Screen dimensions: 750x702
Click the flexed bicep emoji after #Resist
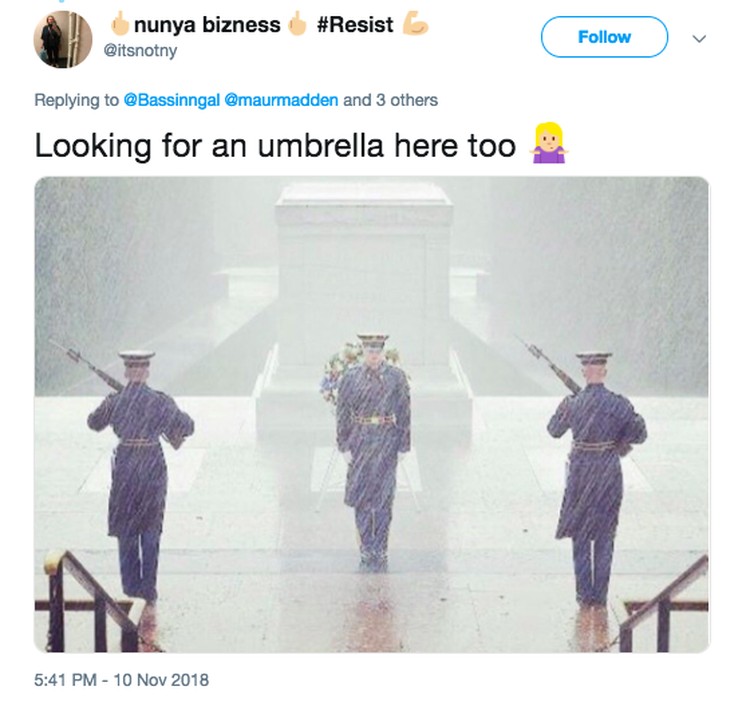click(x=415, y=24)
